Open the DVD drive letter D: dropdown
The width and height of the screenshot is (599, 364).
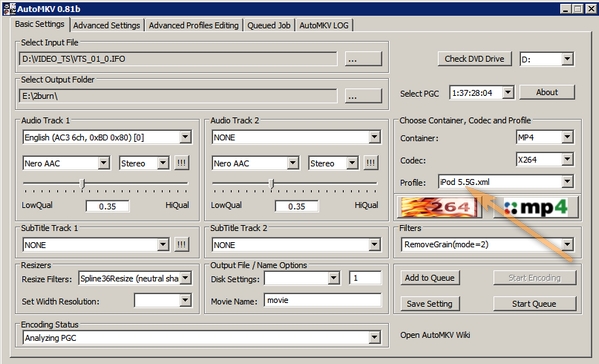click(x=567, y=59)
